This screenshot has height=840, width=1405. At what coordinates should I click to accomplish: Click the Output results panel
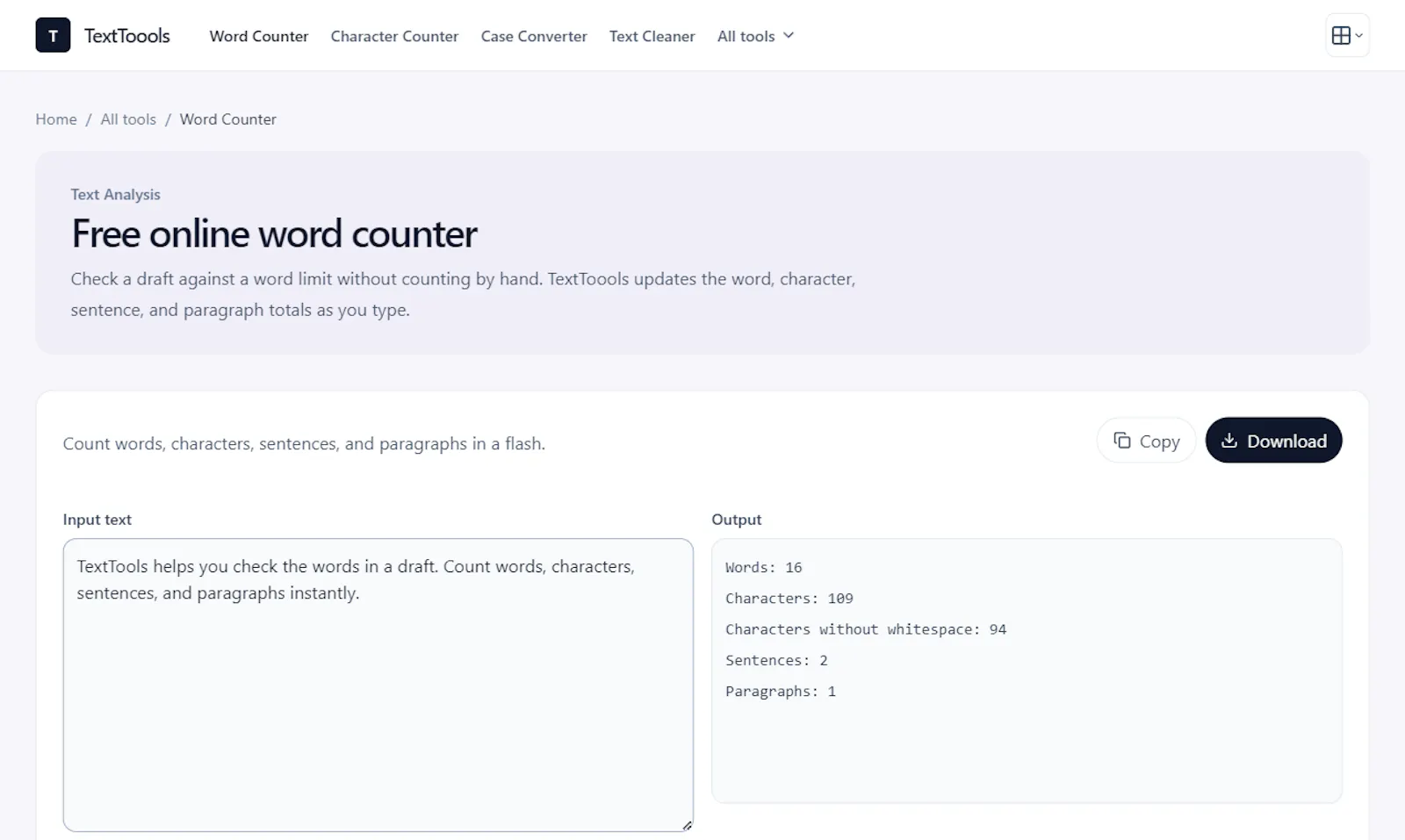[1027, 671]
